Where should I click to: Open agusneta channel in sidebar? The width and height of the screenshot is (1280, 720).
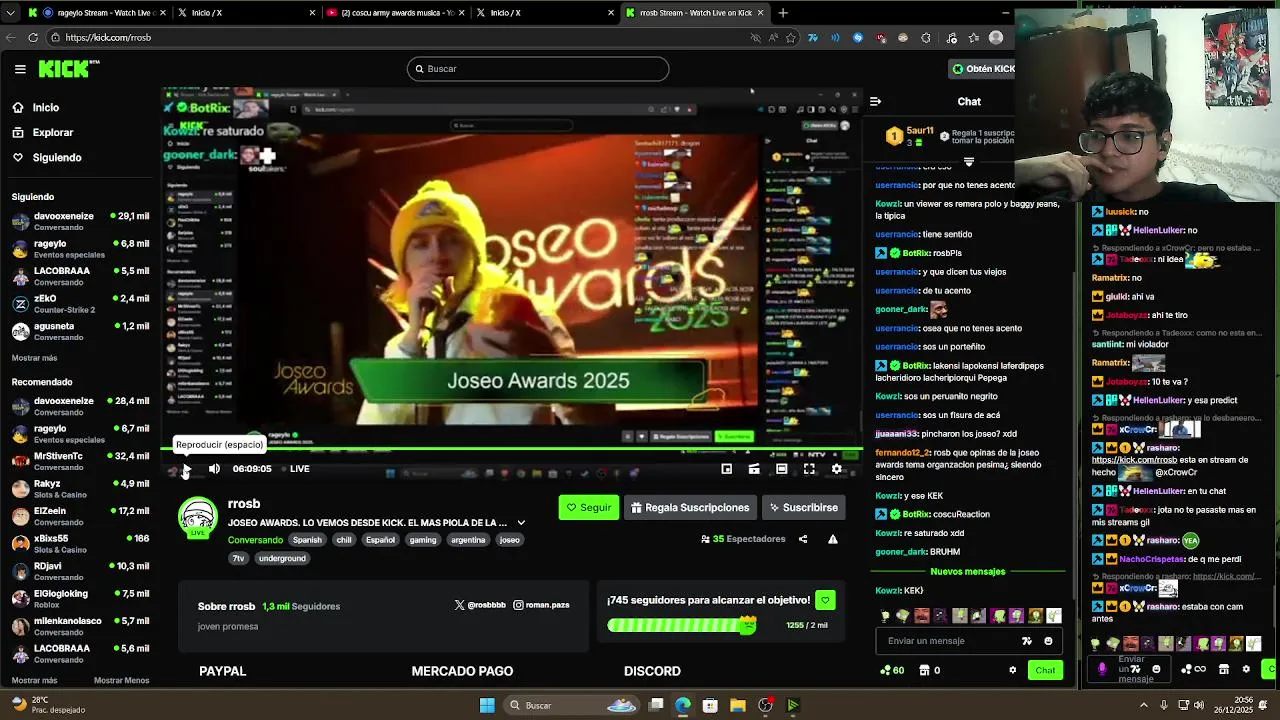click(x=80, y=331)
